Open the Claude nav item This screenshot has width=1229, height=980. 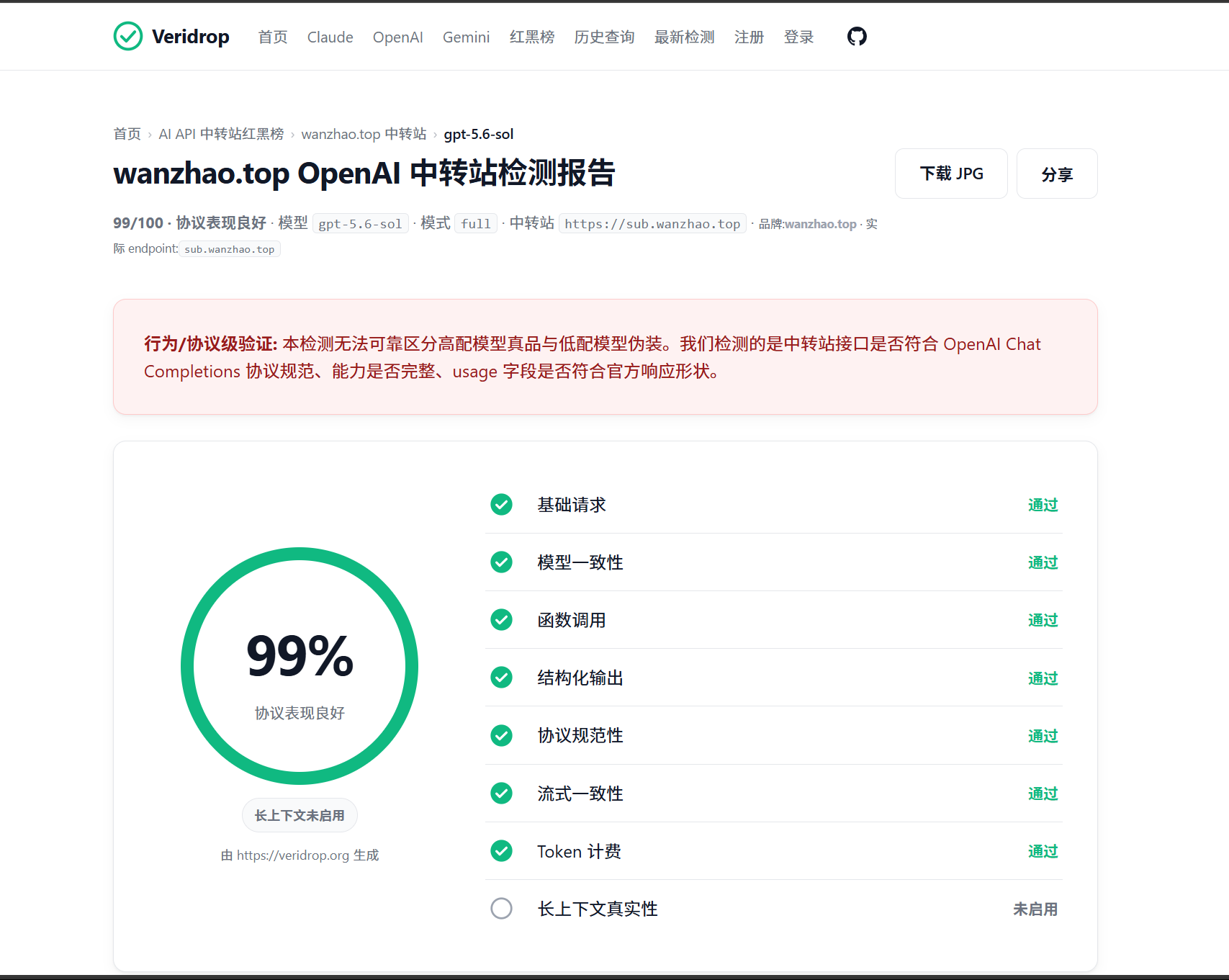click(330, 37)
